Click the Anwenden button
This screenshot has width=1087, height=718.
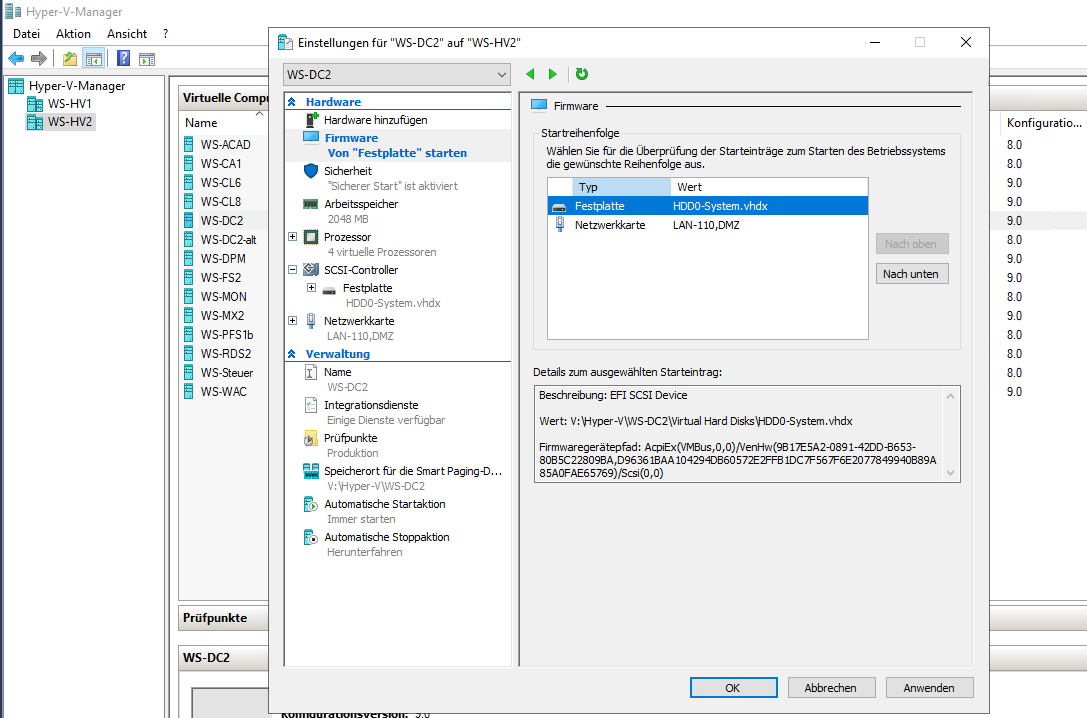tap(929, 688)
